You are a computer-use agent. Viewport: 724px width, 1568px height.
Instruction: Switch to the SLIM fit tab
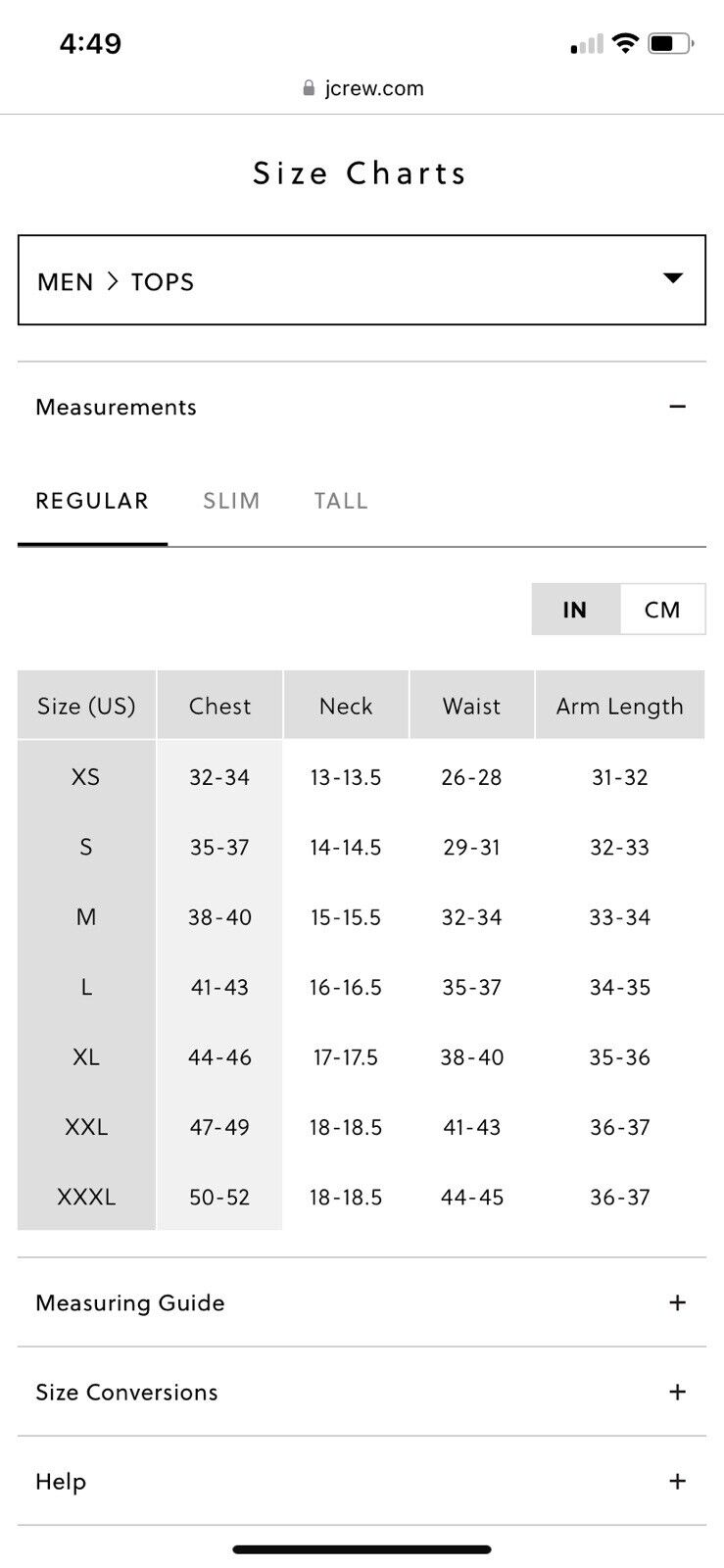pyautogui.click(x=231, y=501)
